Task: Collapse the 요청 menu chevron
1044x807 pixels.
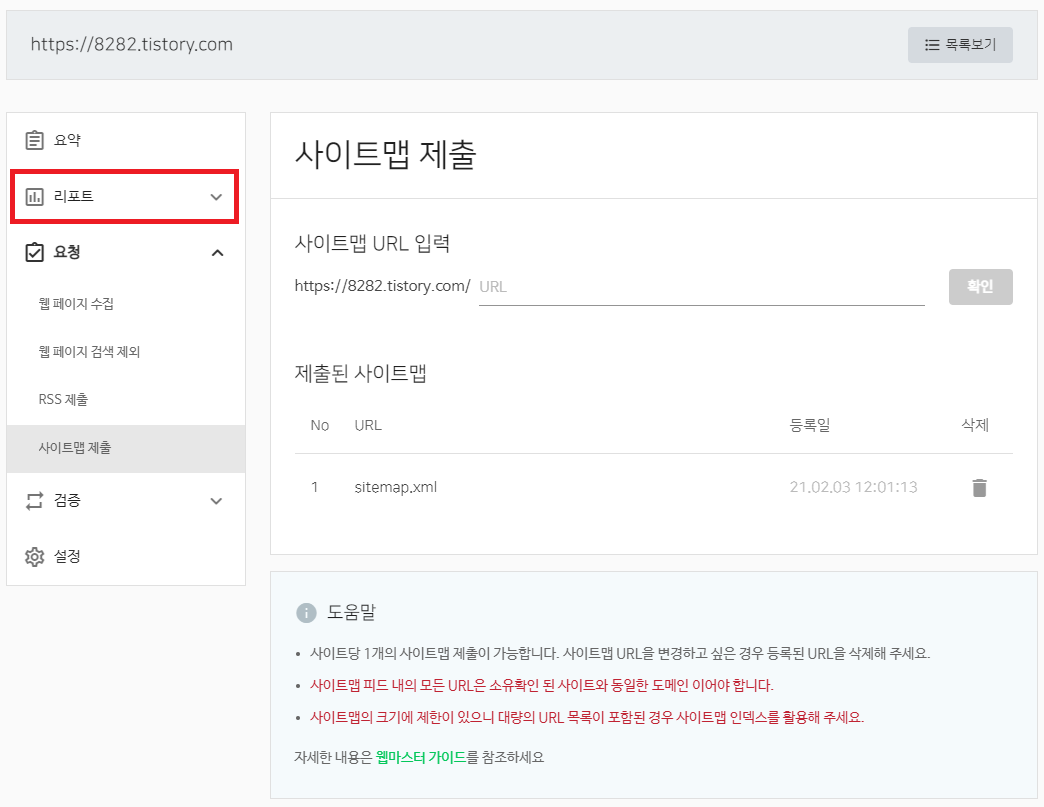Action: (x=217, y=253)
